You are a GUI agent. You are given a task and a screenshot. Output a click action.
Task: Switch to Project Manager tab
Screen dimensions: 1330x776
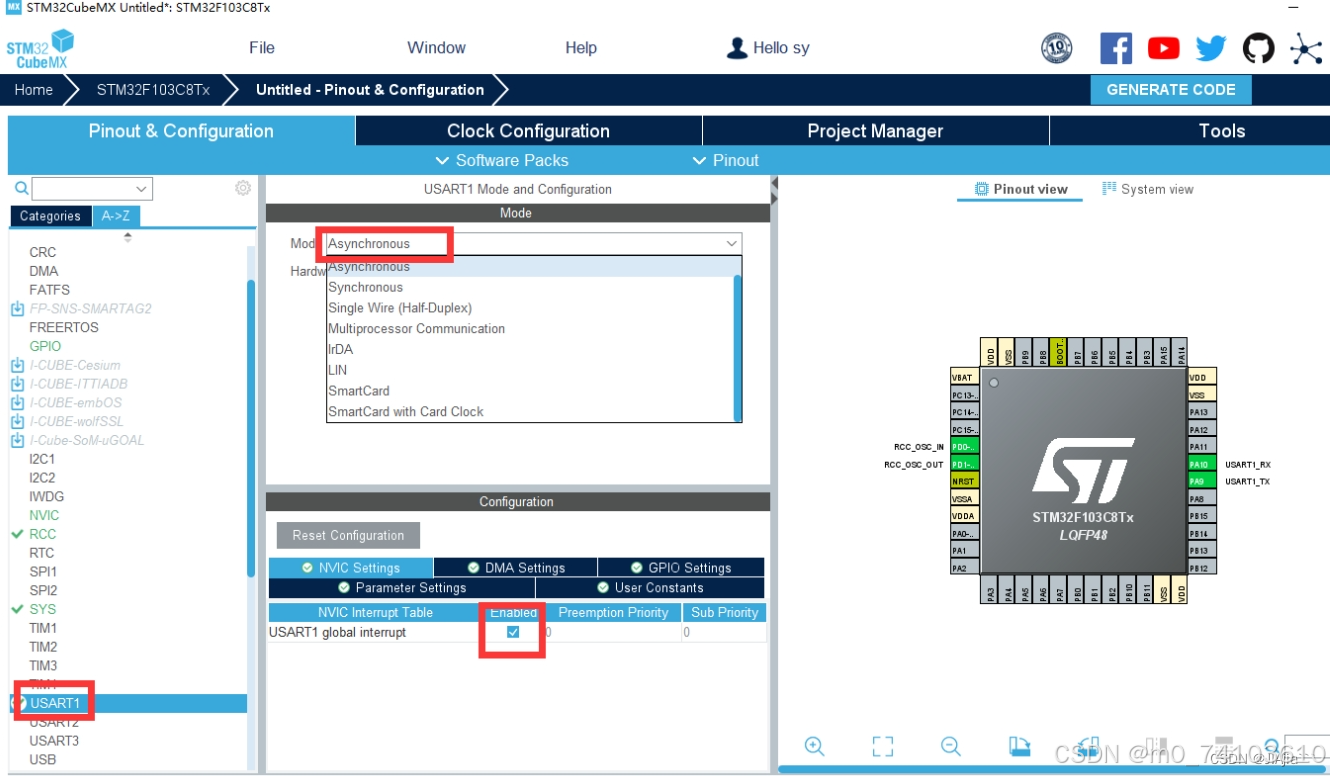coord(875,131)
